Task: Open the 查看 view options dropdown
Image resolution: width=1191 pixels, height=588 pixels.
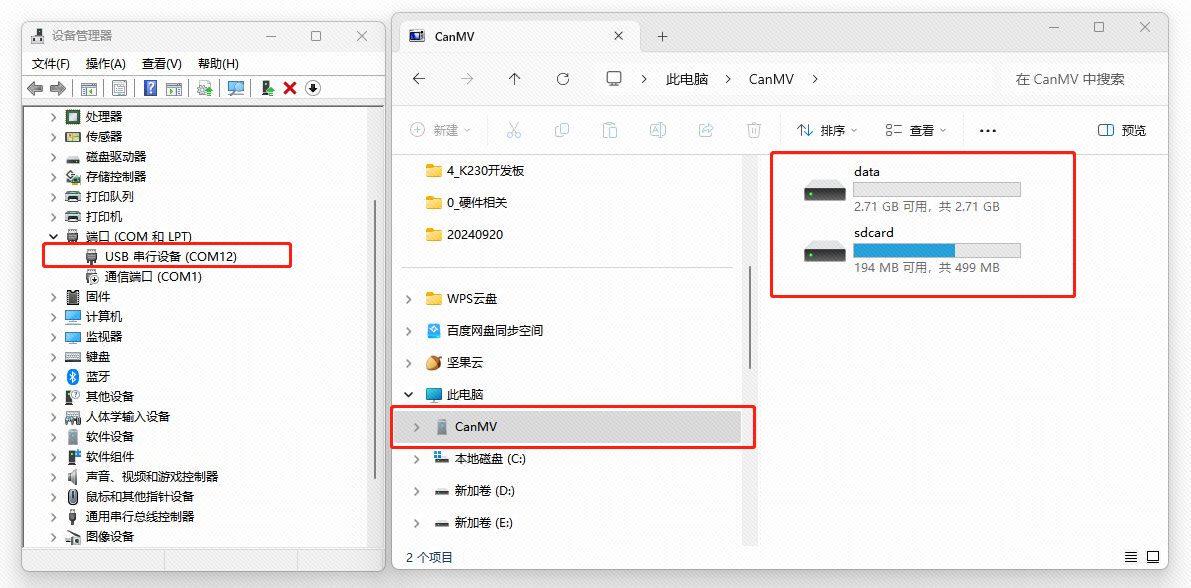Action: 913,130
